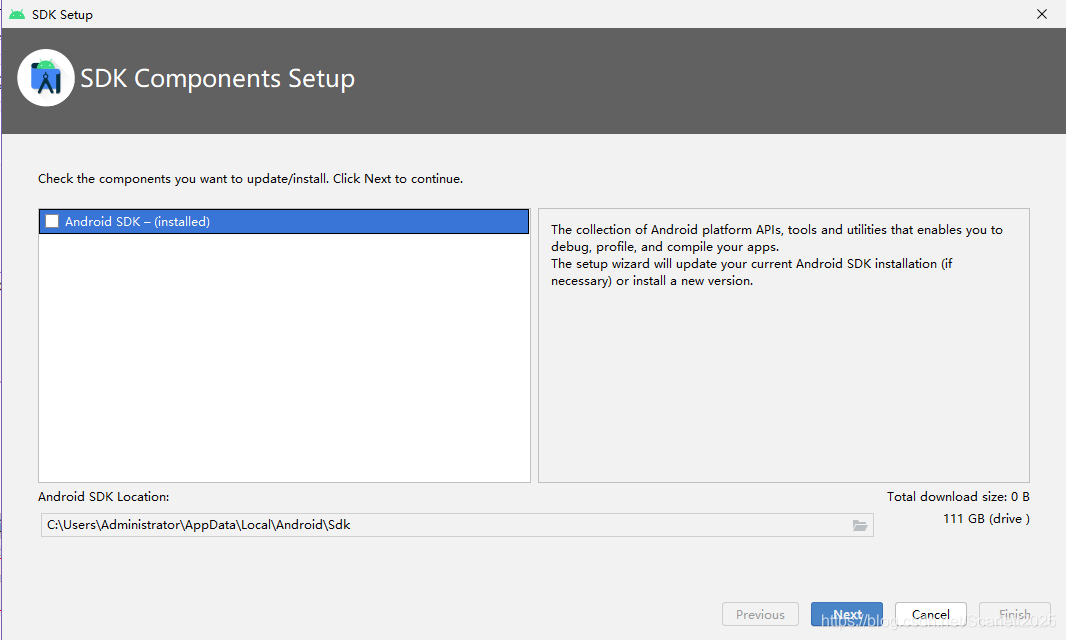Click the Next button
The image size is (1066, 640).
point(846,614)
